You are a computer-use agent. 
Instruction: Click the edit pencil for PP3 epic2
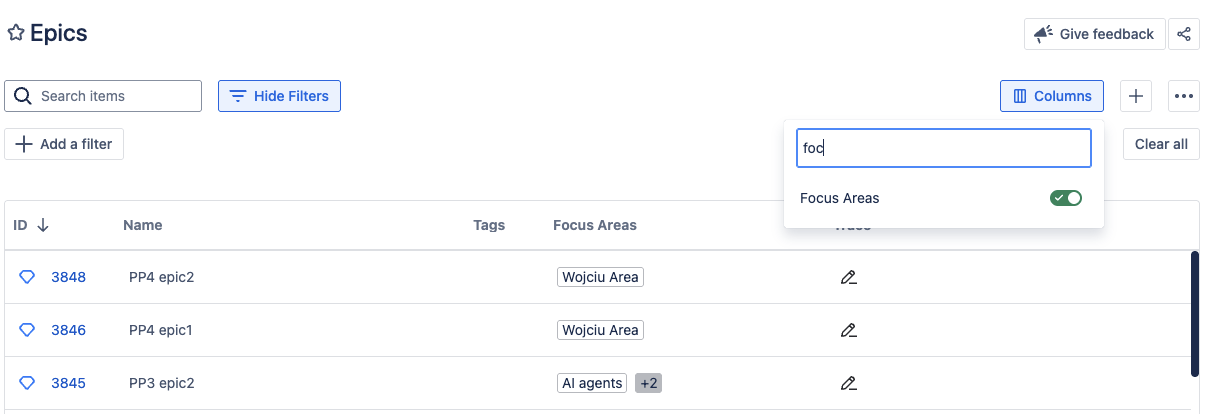849,383
